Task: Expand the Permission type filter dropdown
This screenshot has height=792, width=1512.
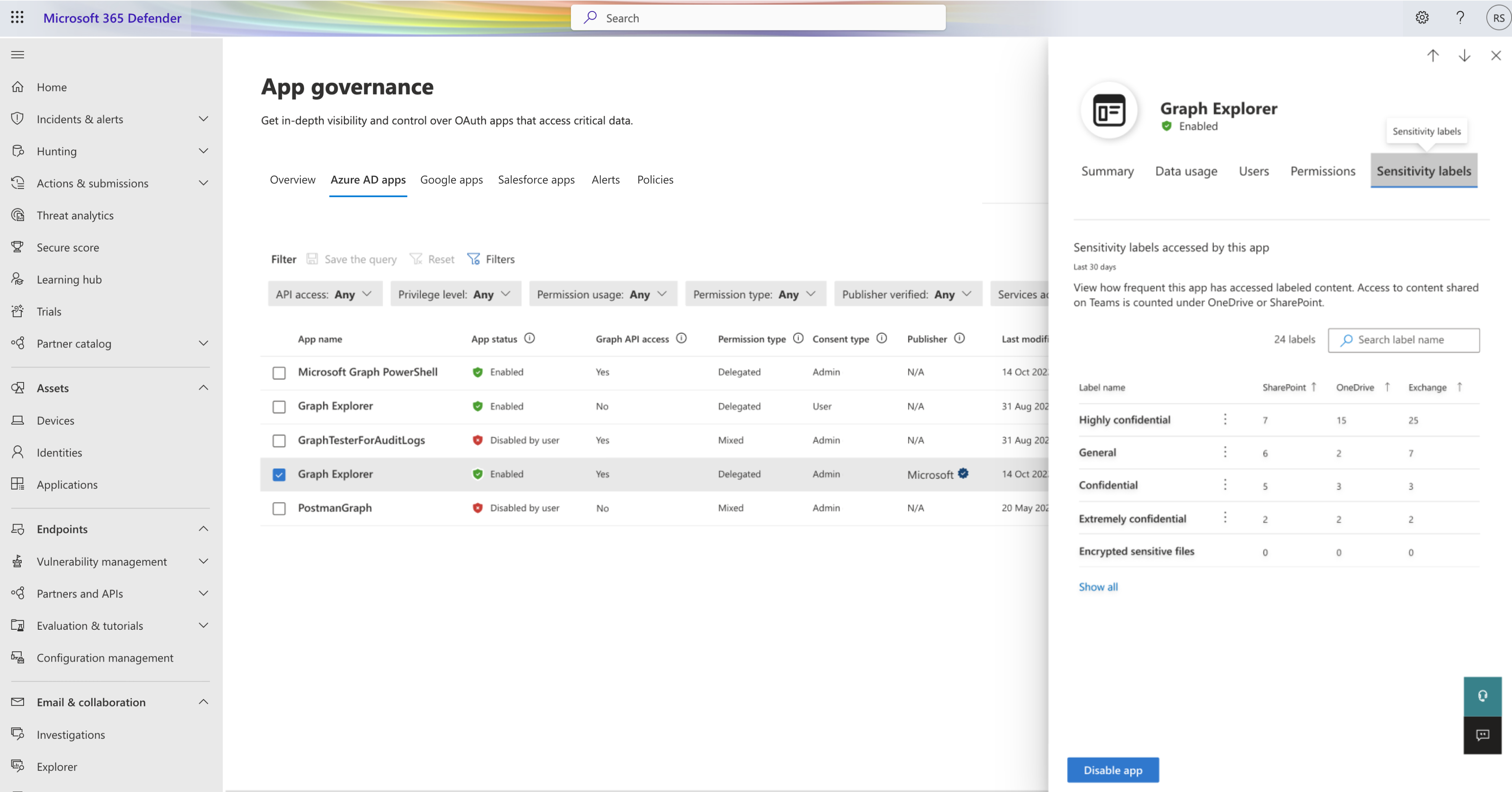Action: (x=754, y=293)
